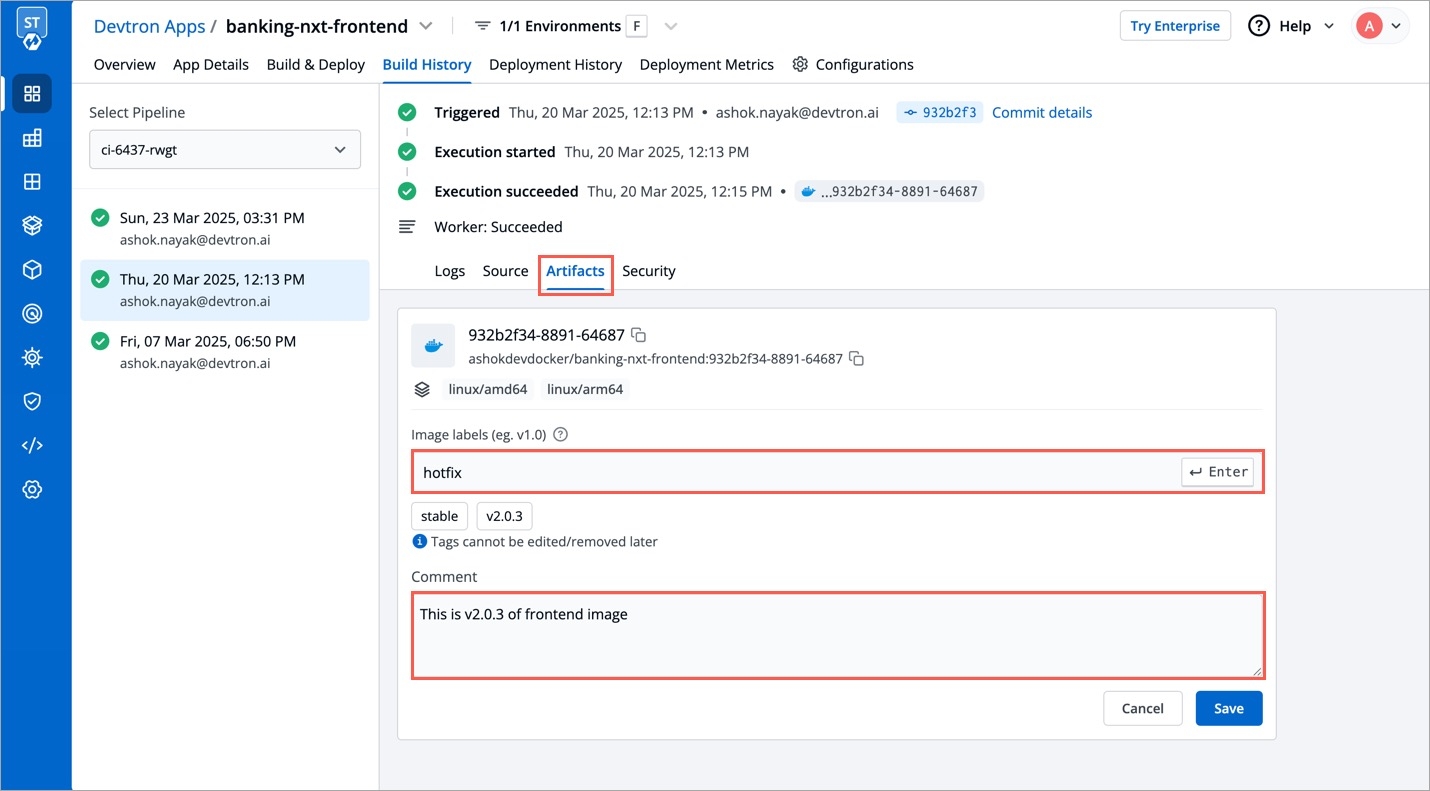Click the layers platform icon
1430x791 pixels.
422,389
